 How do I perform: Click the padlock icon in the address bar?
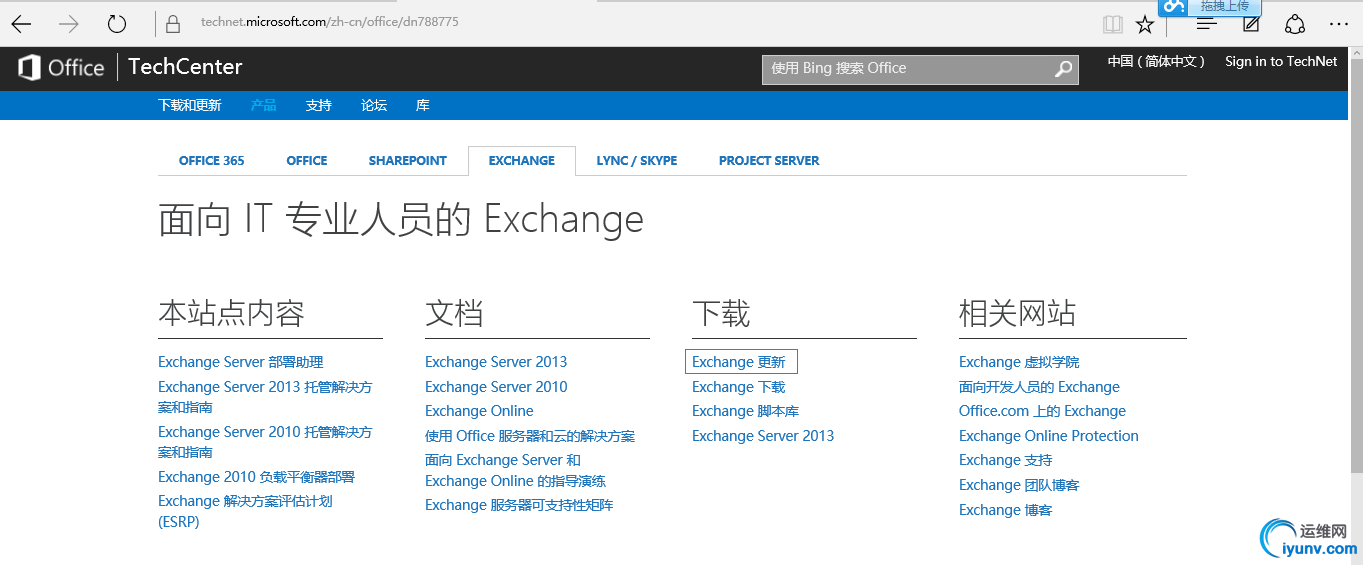[174, 23]
